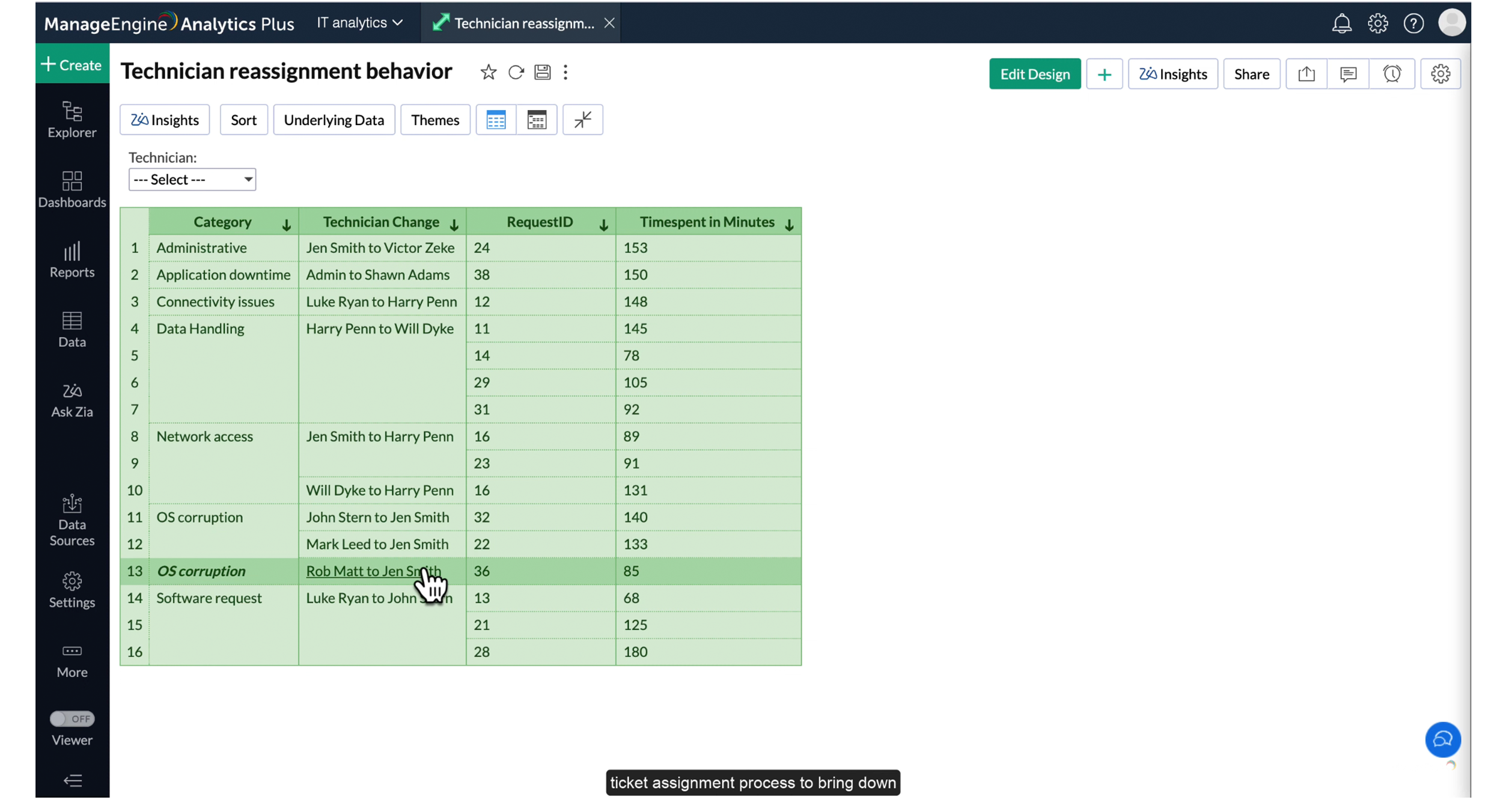The width and height of the screenshot is (1512, 802).
Task: Toggle the Viewer mode switch
Action: [x=72, y=718]
